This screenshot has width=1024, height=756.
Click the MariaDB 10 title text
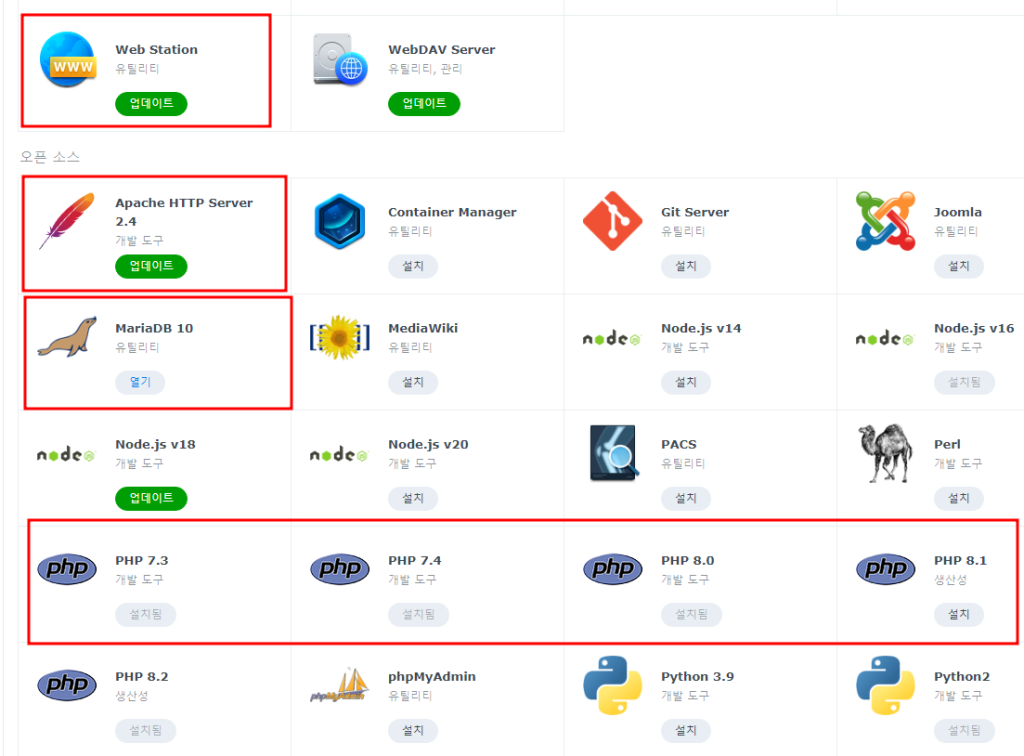click(x=154, y=328)
